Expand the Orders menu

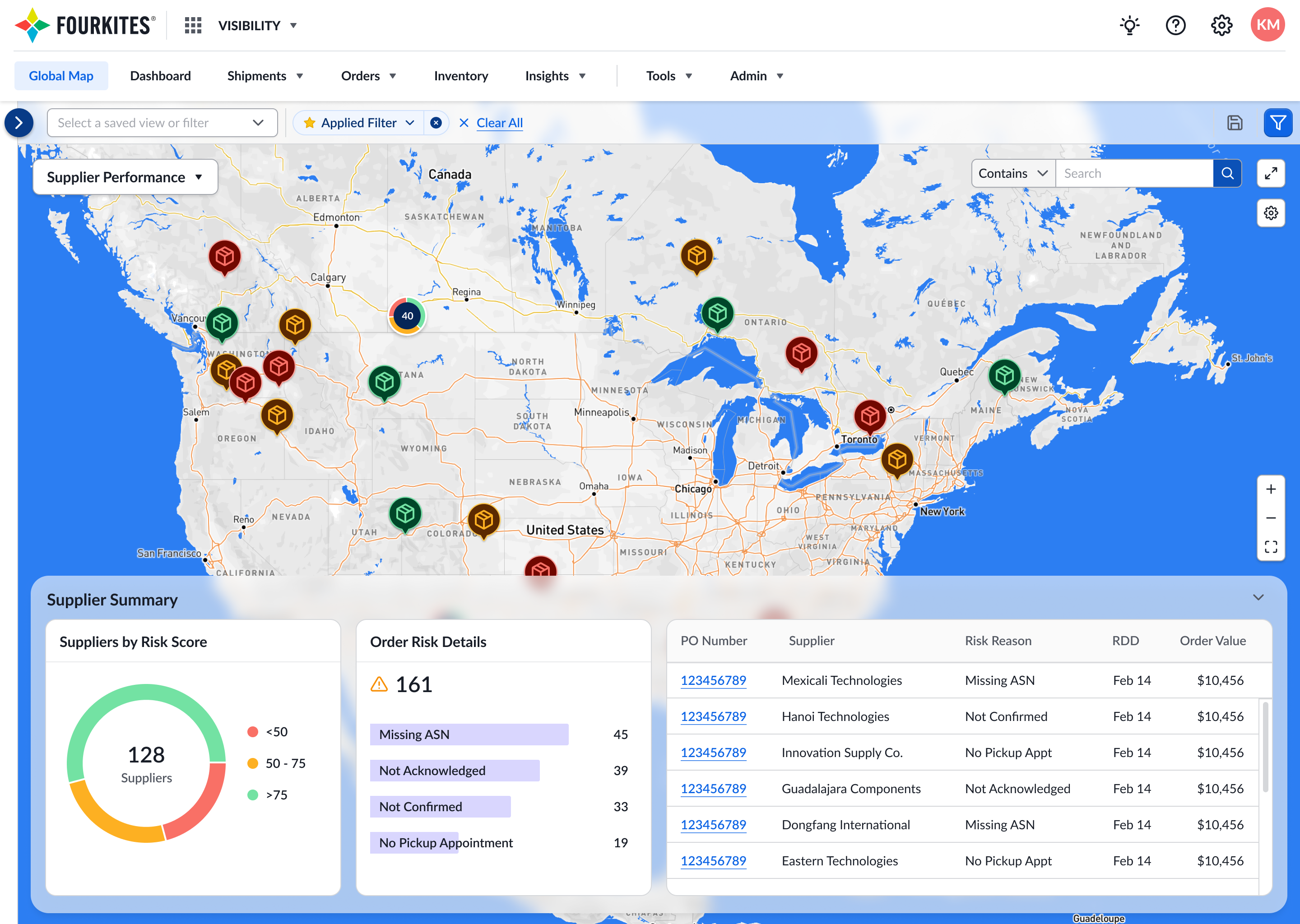tap(368, 76)
